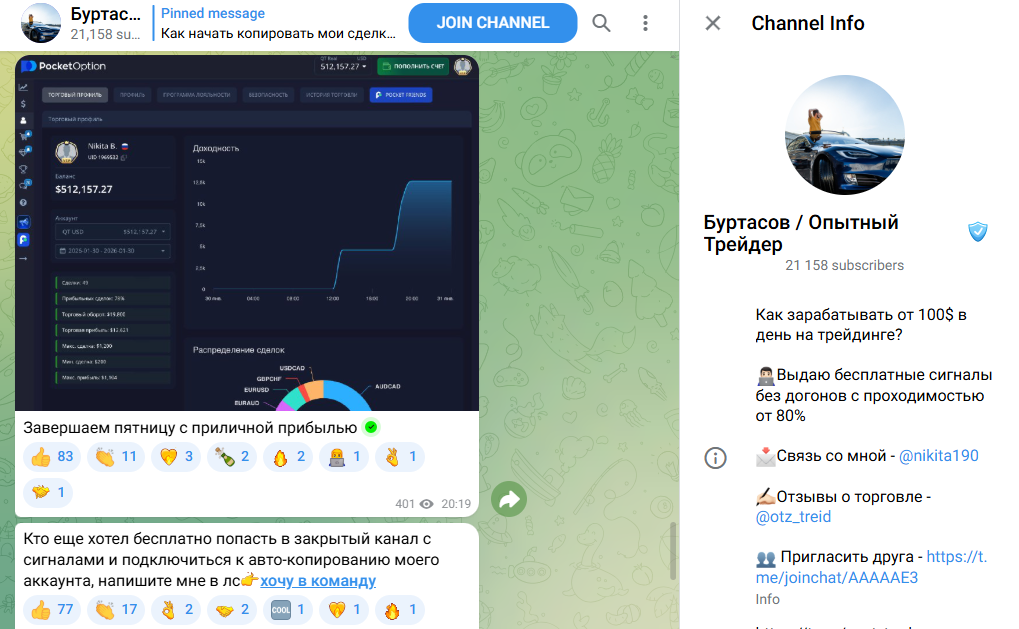Click the 401 views eye icon
Image resolution: width=1019 pixels, height=629 pixels.
tap(426, 504)
